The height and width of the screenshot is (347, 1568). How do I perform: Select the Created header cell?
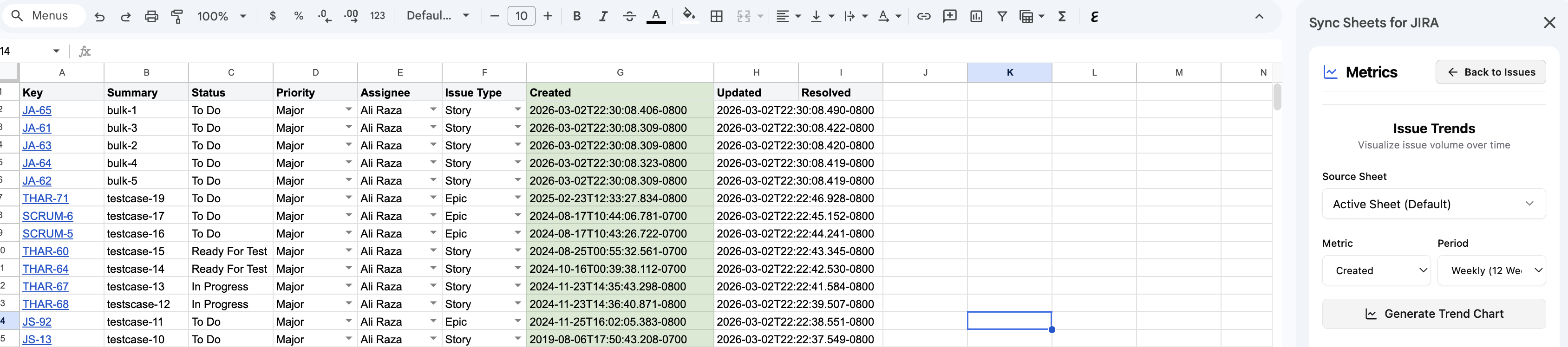(x=620, y=92)
